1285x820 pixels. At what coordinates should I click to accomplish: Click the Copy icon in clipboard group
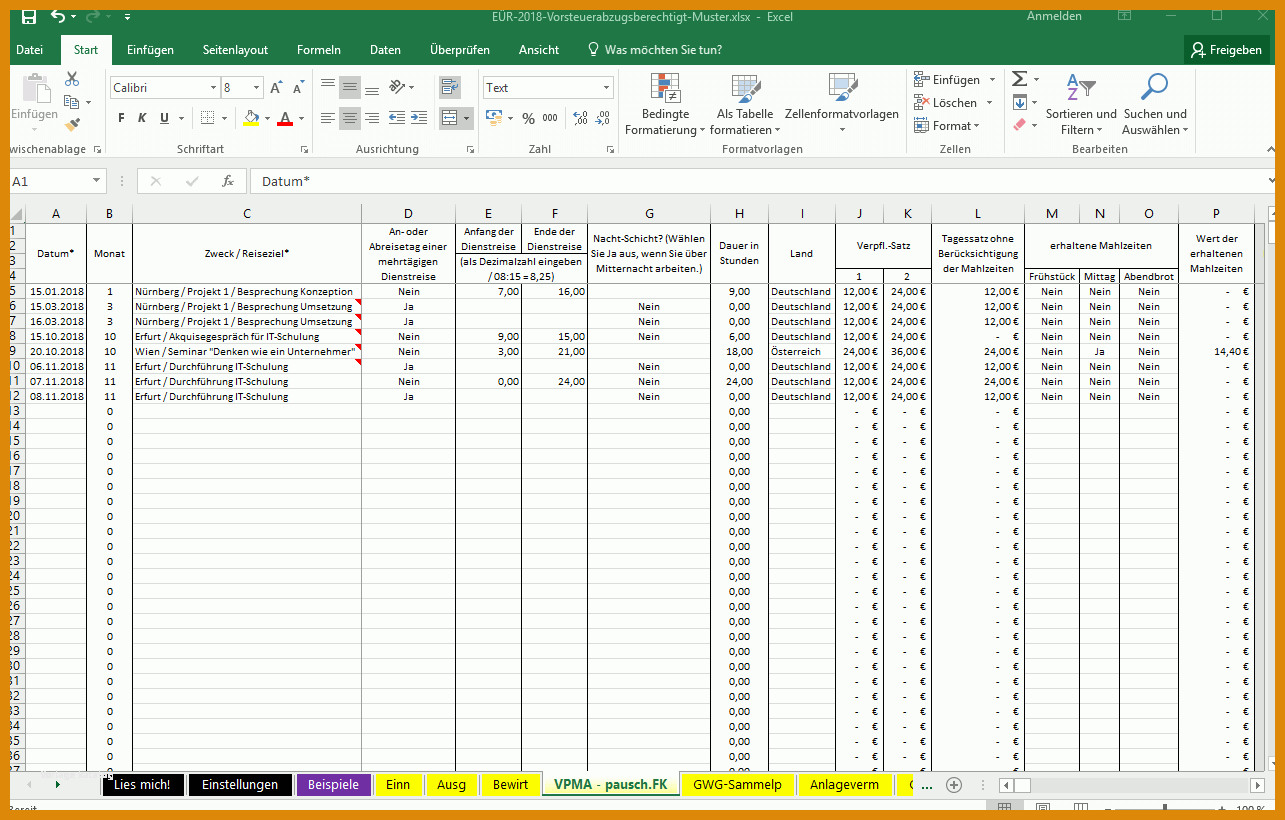tap(71, 102)
